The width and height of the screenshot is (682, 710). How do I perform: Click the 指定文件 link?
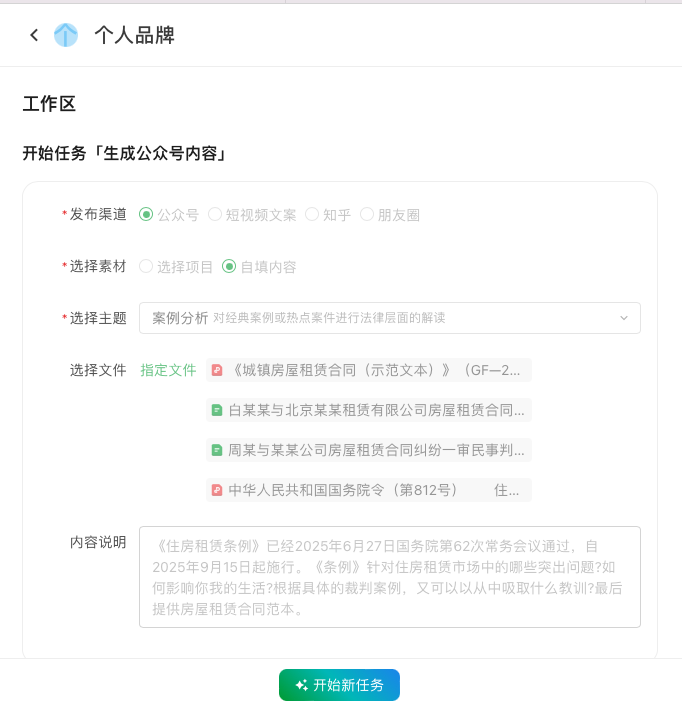coord(168,370)
